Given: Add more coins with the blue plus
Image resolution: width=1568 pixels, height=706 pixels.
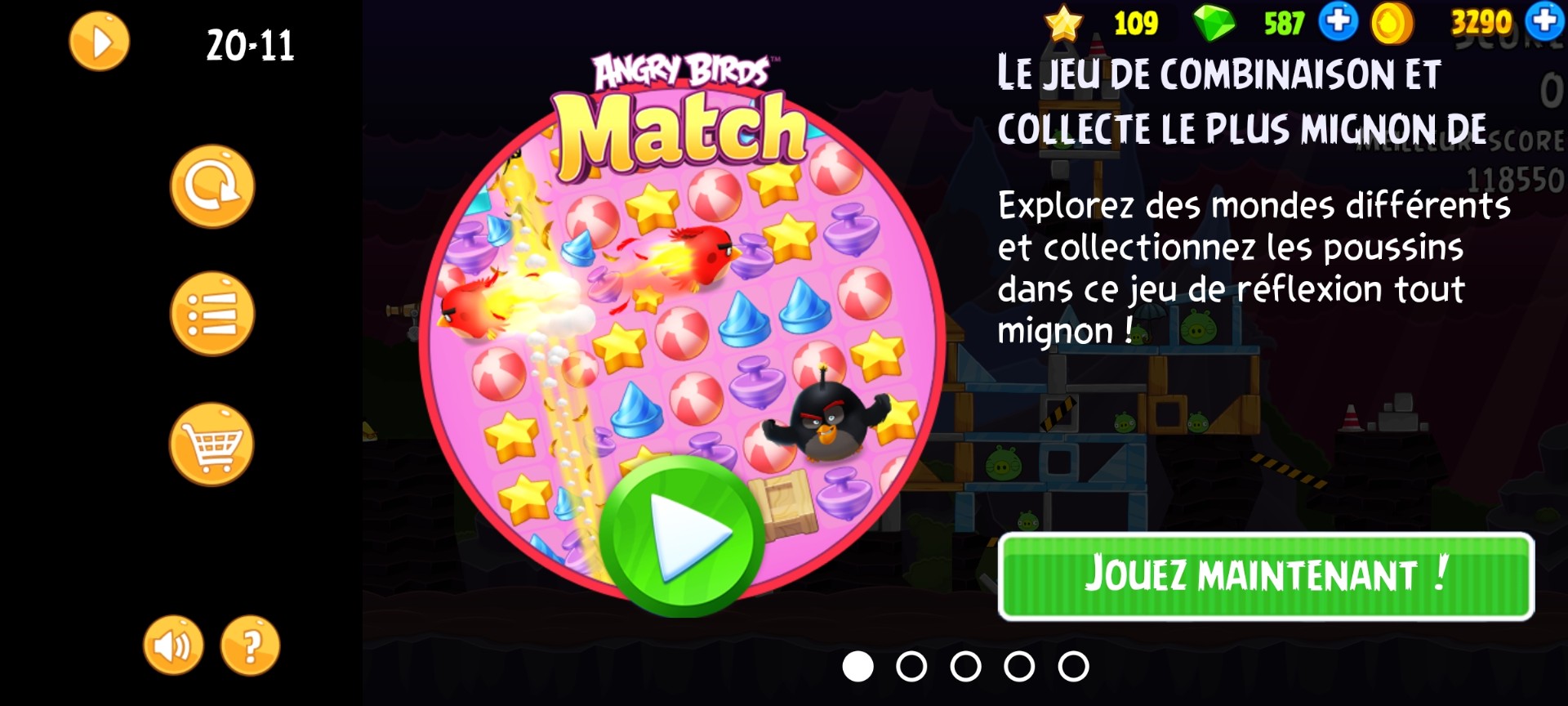Looking at the screenshot, I should [1546, 21].
